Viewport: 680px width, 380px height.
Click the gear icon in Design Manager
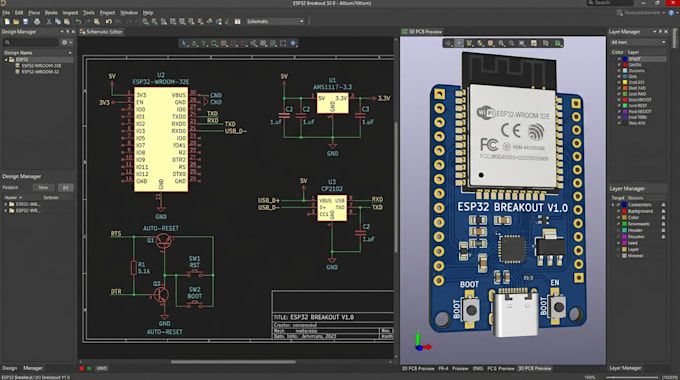point(64,43)
